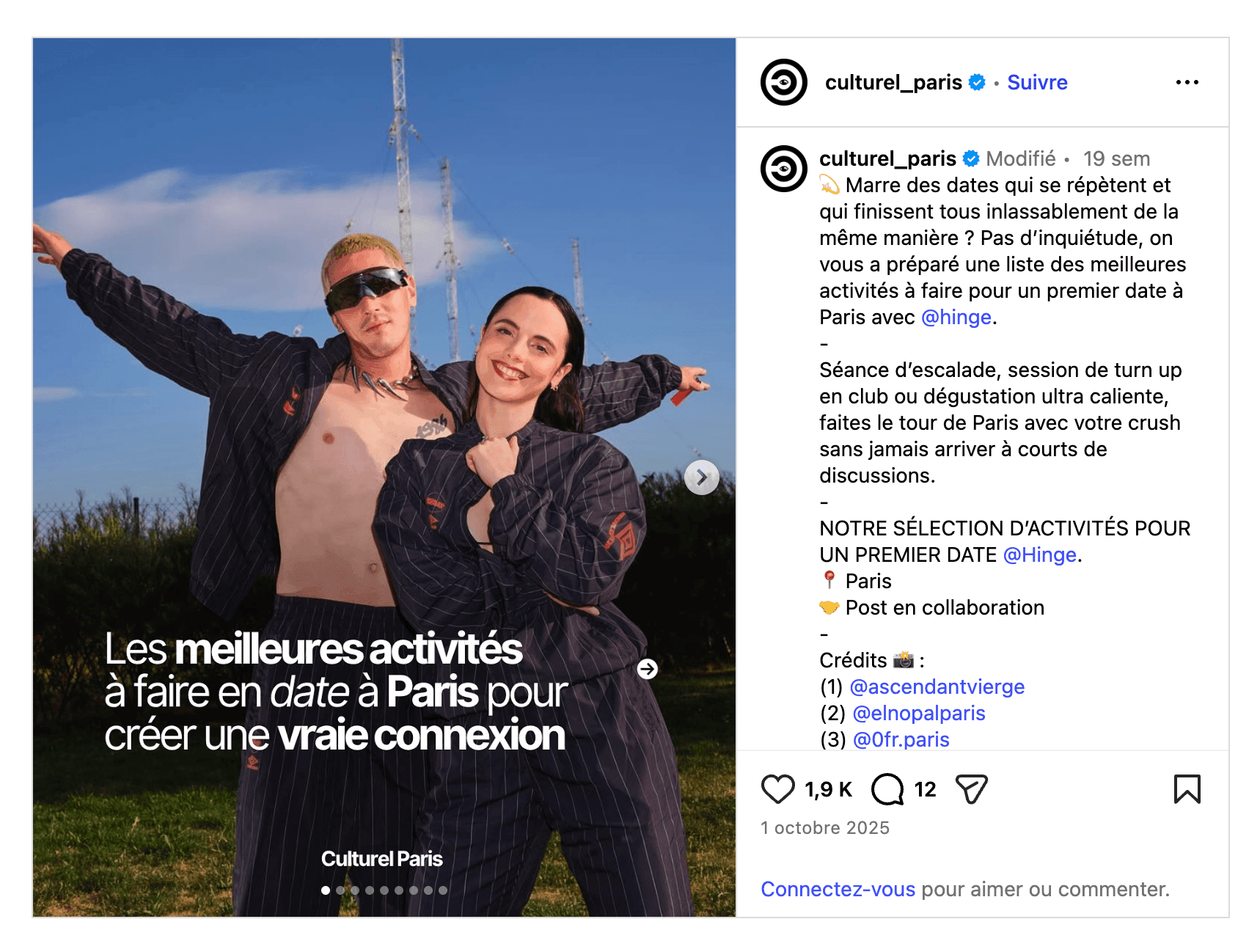Open the @0fr.paris credit link

click(901, 739)
